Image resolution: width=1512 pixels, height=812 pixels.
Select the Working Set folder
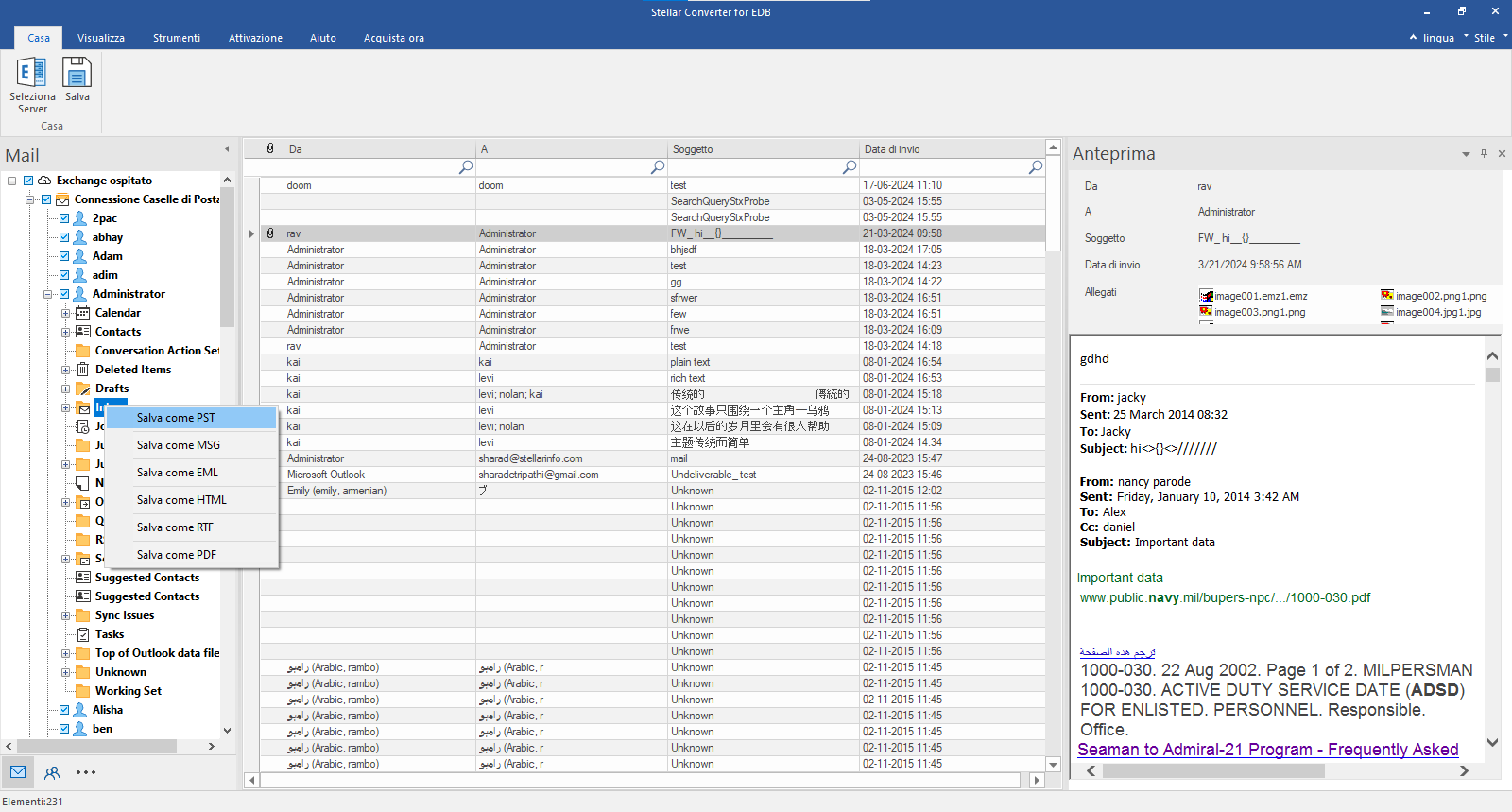coord(129,691)
